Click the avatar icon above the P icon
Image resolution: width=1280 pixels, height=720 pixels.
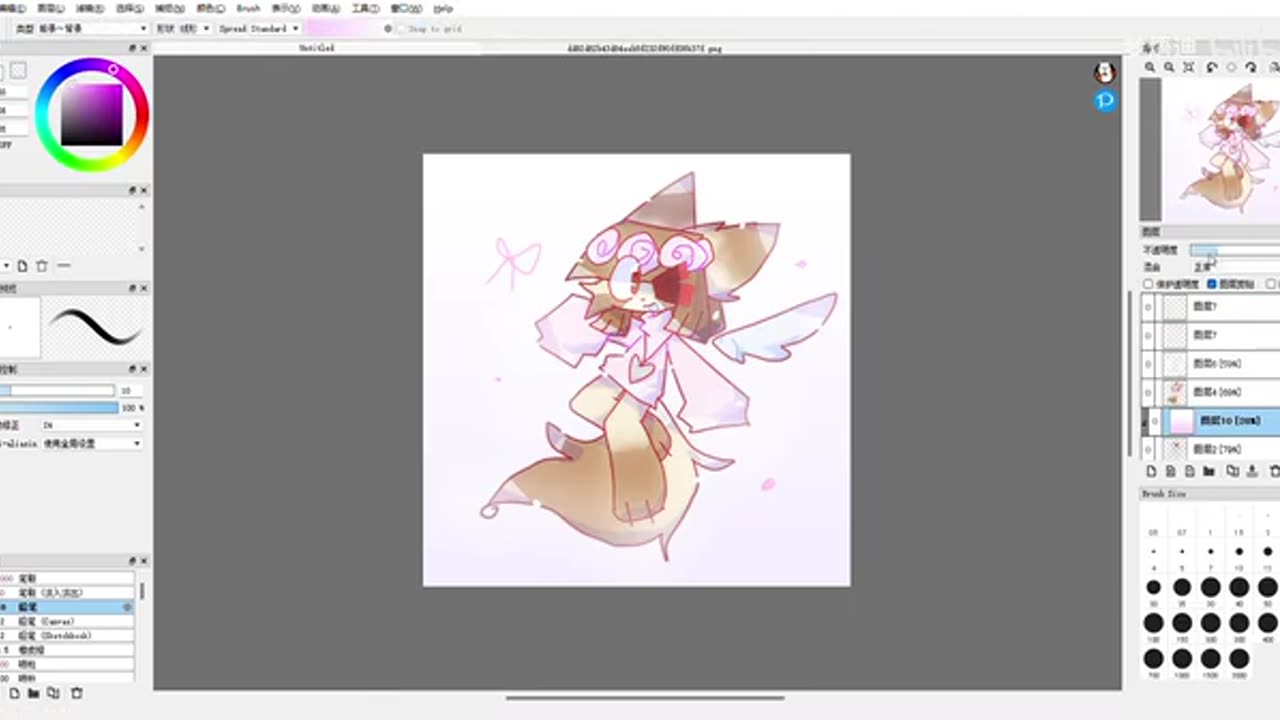click(x=1105, y=72)
